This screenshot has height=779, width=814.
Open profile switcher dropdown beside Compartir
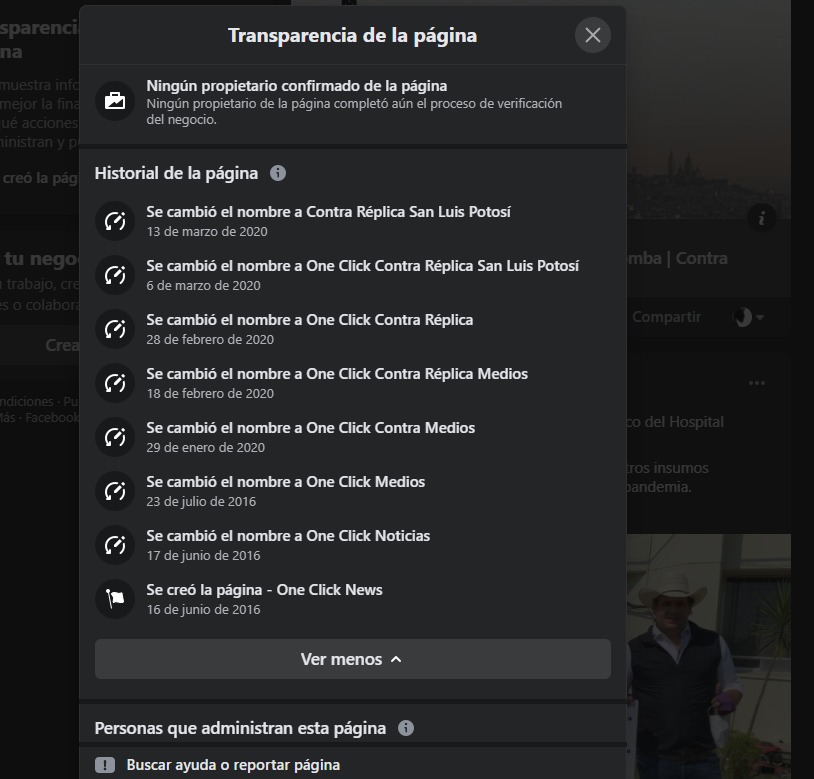point(748,317)
